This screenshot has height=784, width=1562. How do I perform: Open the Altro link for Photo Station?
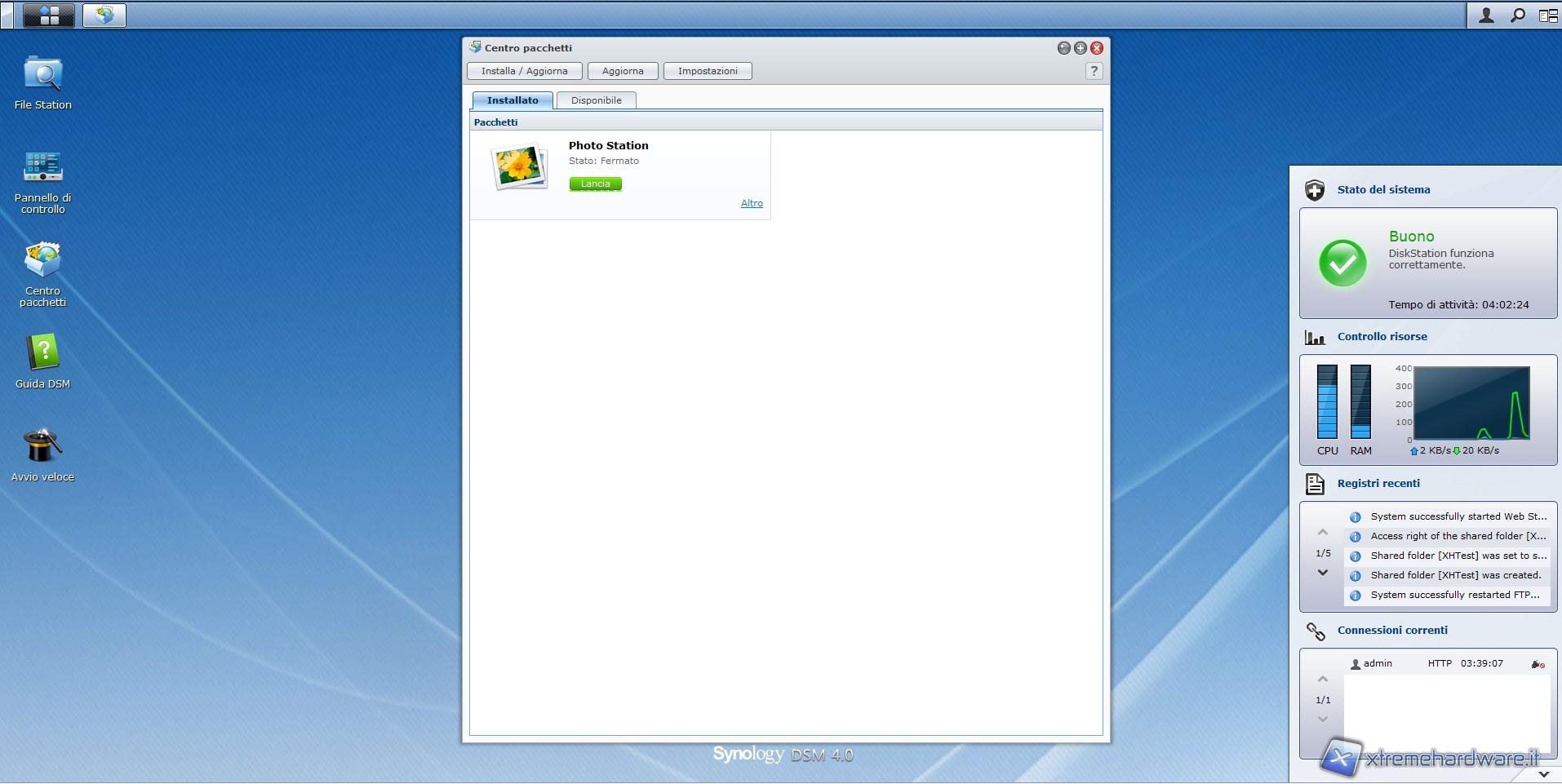click(x=752, y=203)
